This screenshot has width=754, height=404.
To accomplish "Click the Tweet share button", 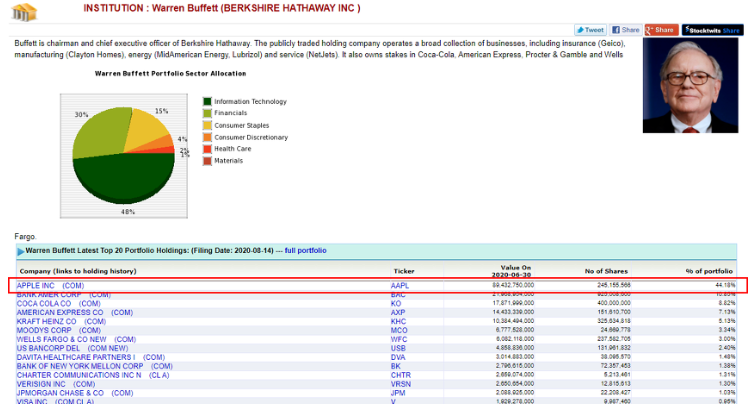I will (590, 30).
